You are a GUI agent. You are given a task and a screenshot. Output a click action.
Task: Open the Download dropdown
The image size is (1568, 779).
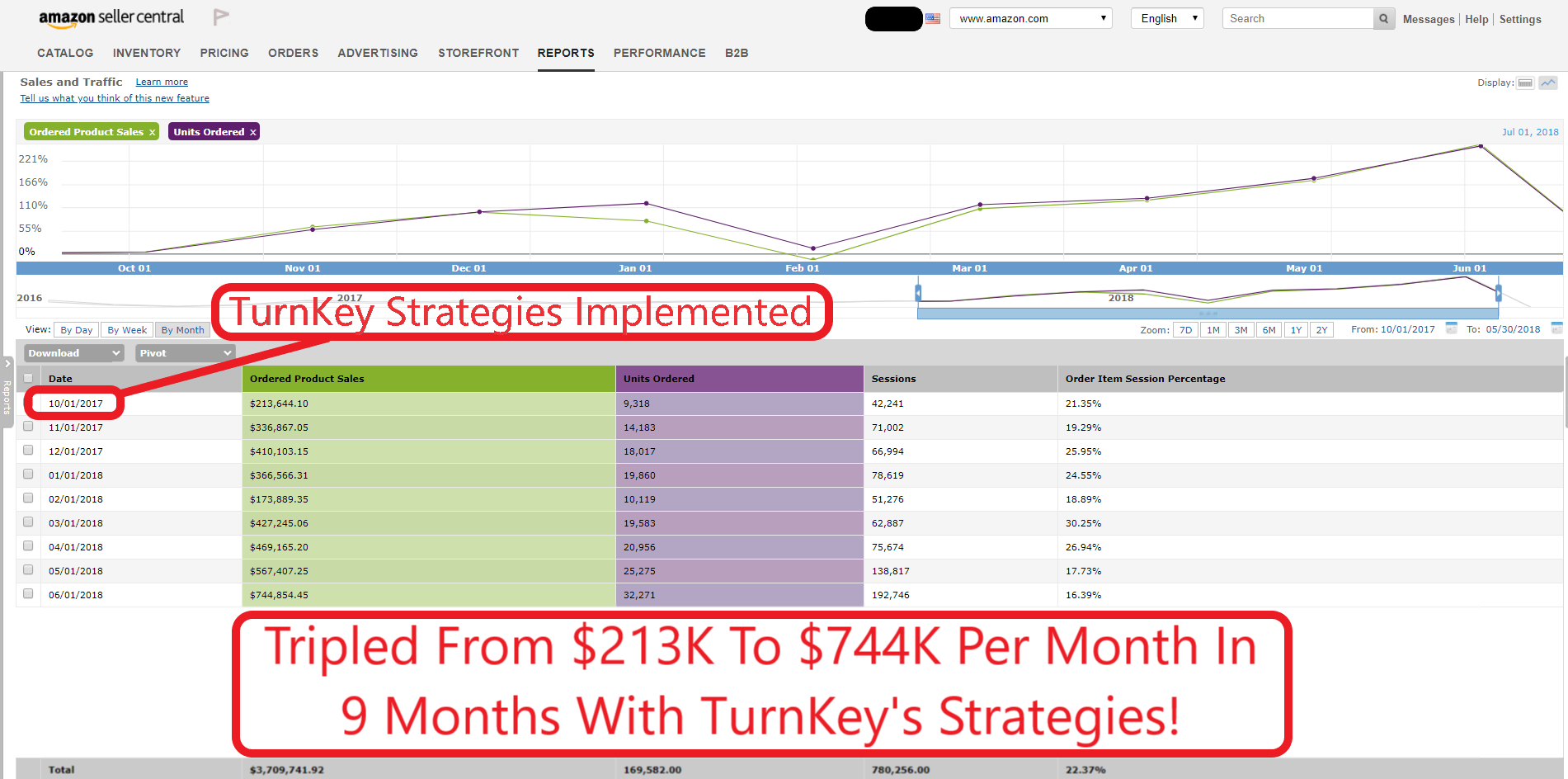coord(74,353)
